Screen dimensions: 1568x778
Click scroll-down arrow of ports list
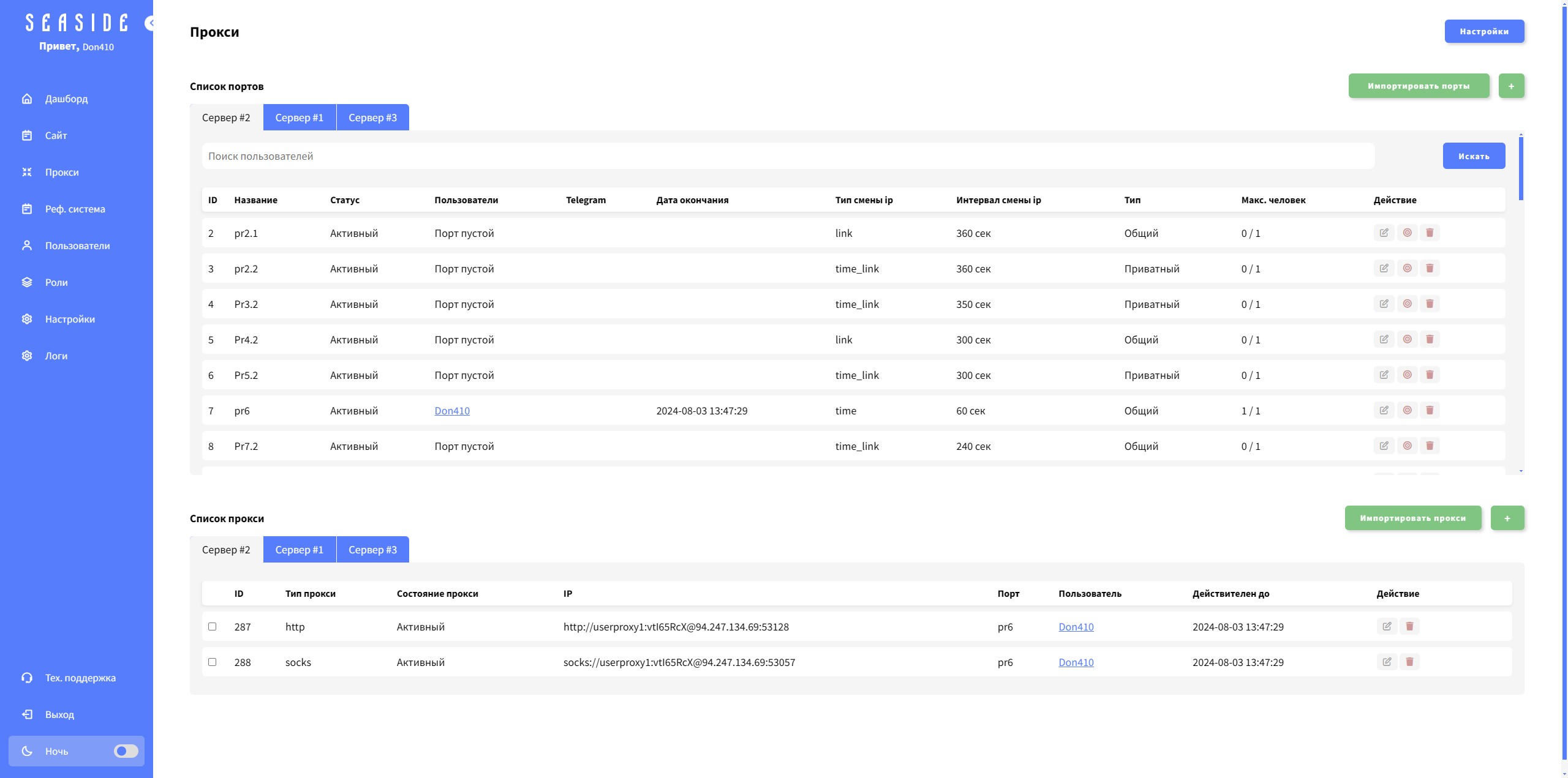[1521, 471]
